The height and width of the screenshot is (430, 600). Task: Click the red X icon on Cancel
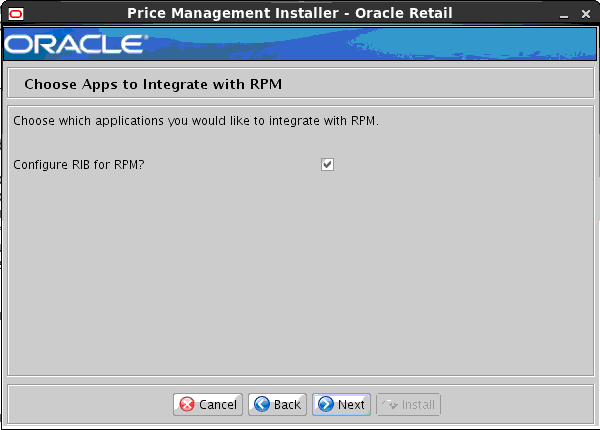(x=187, y=404)
